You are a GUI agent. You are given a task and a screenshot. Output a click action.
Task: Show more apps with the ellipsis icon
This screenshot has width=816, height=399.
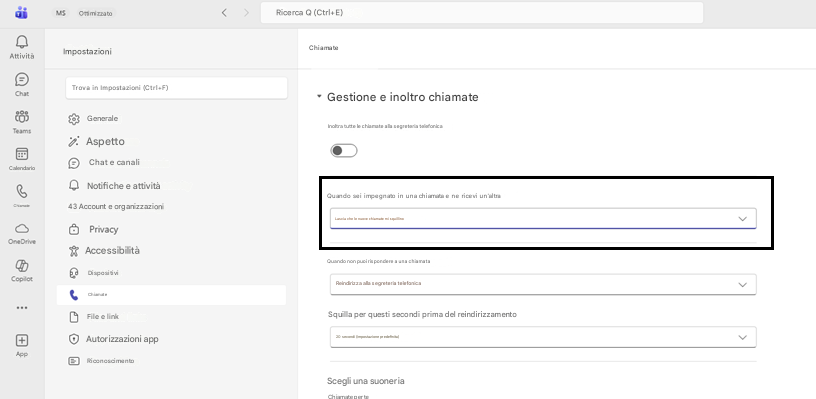coord(22,308)
